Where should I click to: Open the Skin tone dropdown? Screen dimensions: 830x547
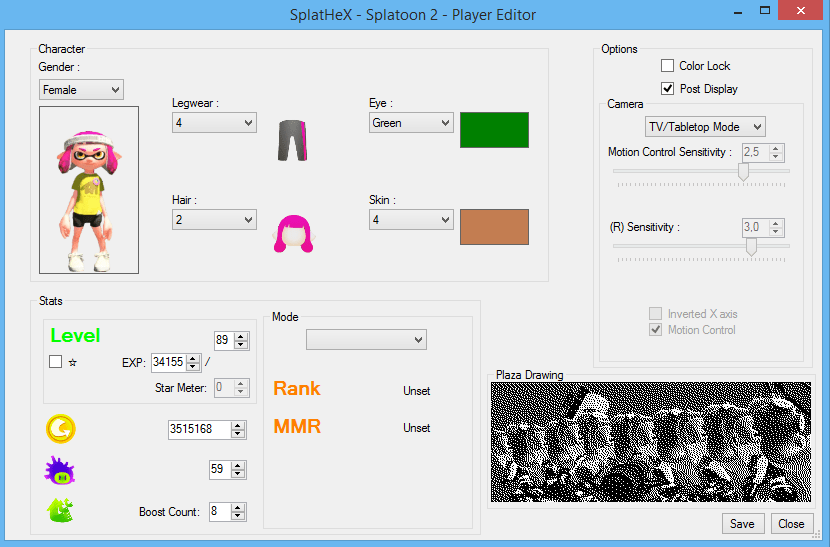coord(411,220)
